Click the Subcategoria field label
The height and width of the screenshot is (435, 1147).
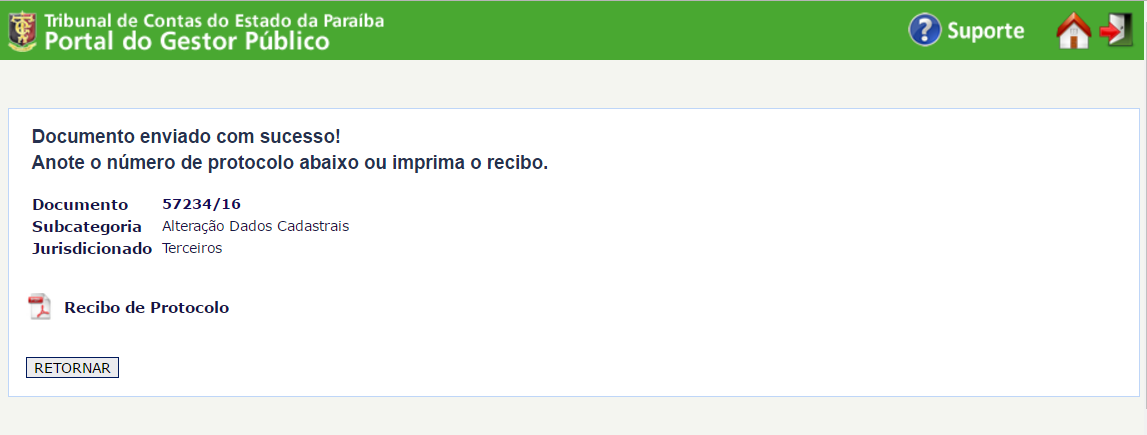86,226
